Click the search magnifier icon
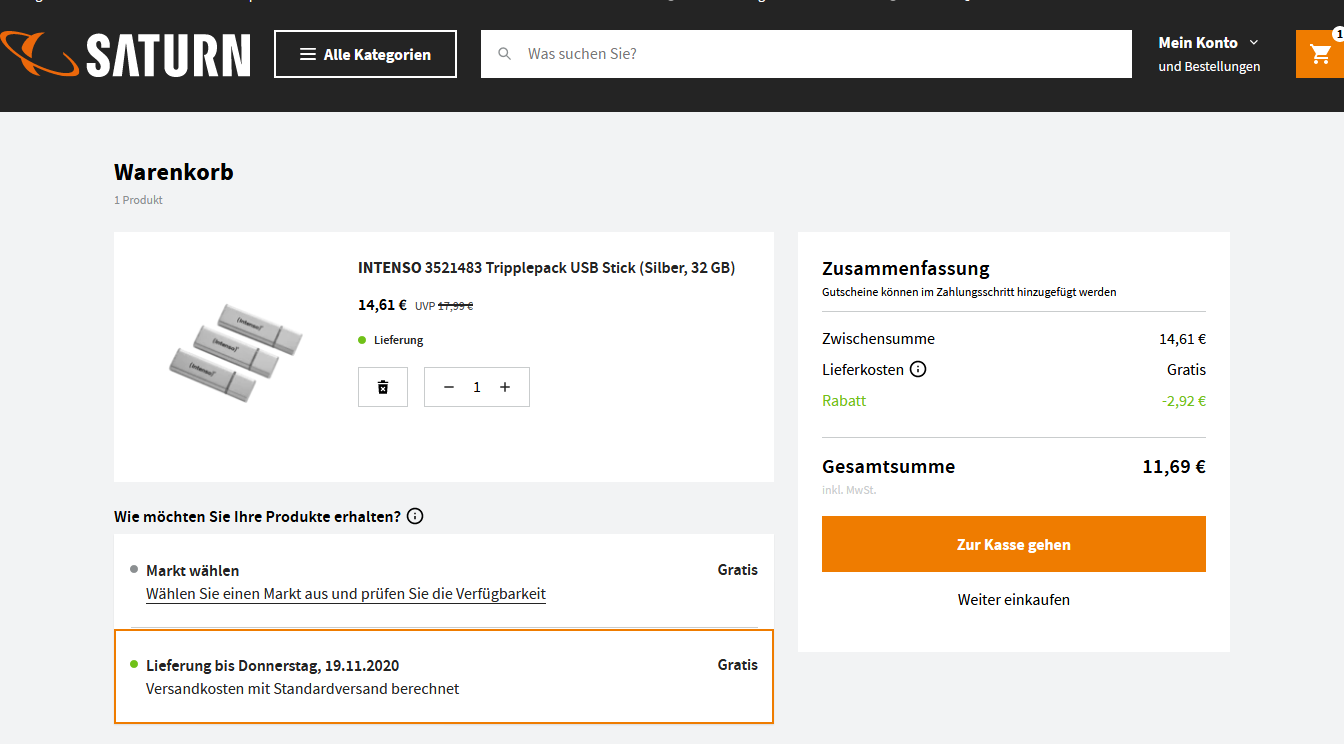Screen dimensions: 1344x744 tap(505, 54)
